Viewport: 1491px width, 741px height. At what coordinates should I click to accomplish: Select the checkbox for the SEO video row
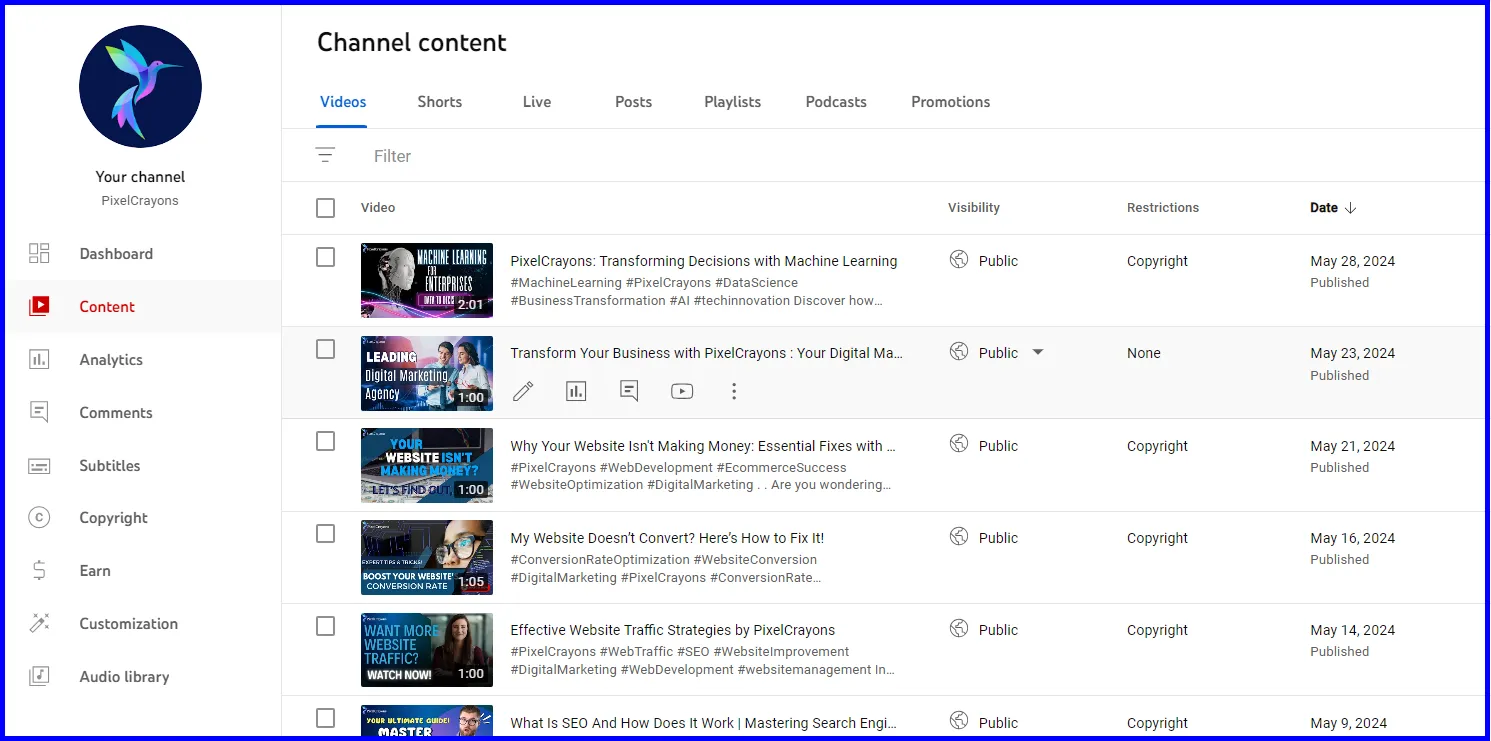click(325, 718)
